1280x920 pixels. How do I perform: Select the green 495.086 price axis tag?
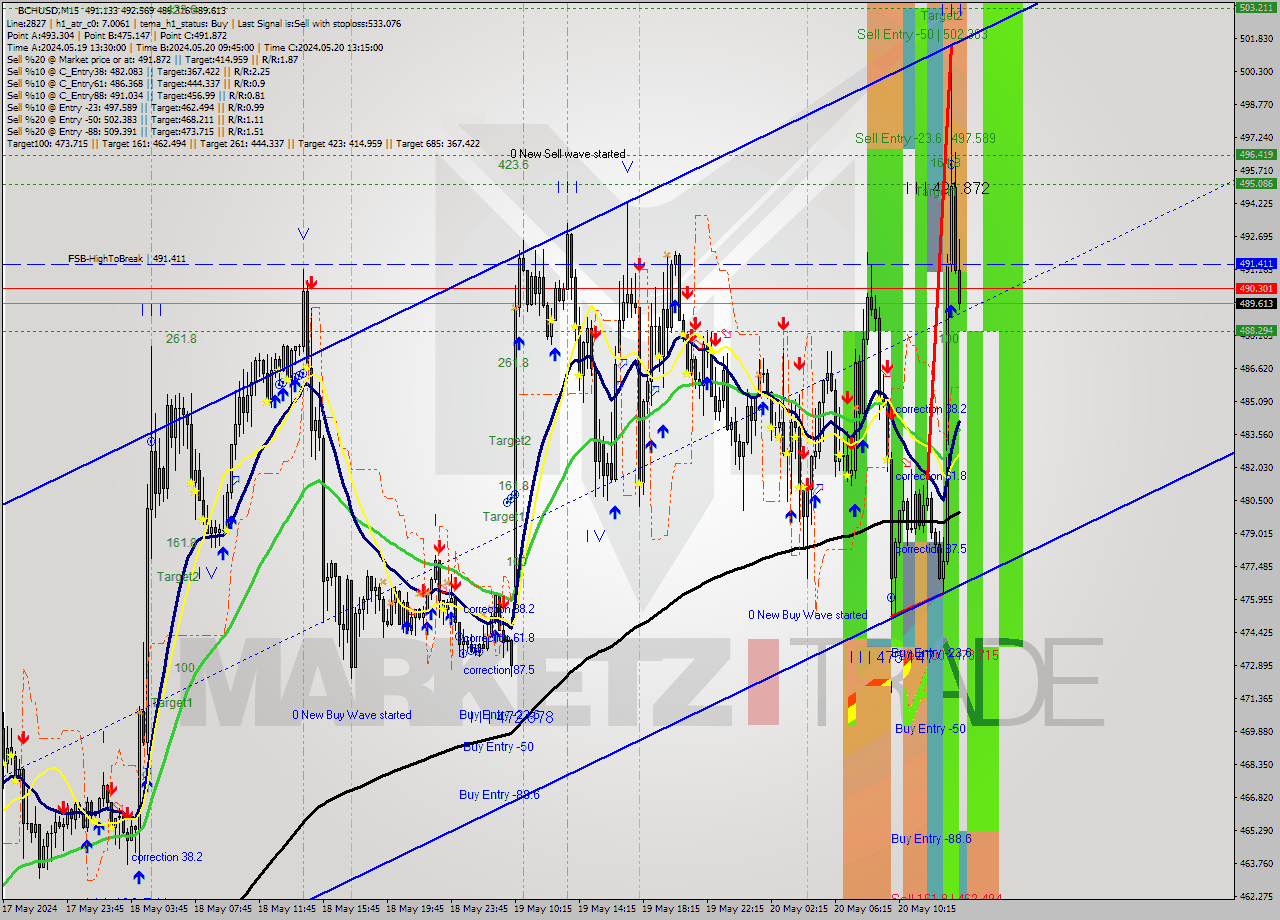coord(1256,183)
